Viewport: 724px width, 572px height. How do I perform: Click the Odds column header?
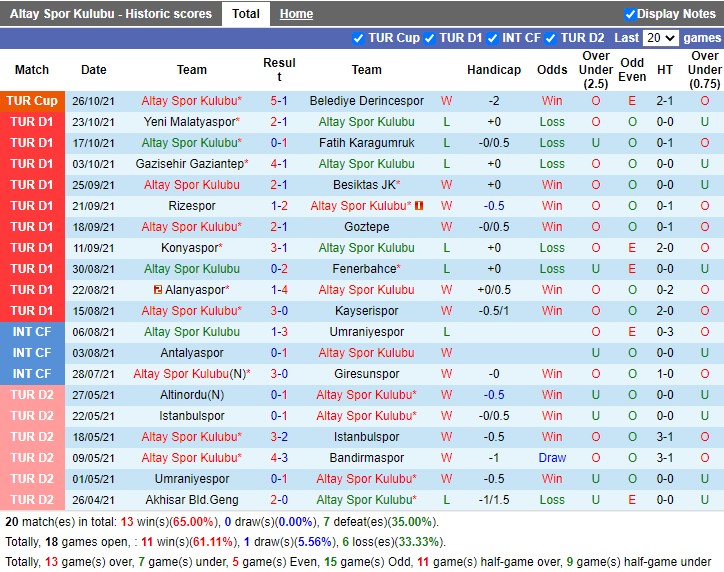552,70
